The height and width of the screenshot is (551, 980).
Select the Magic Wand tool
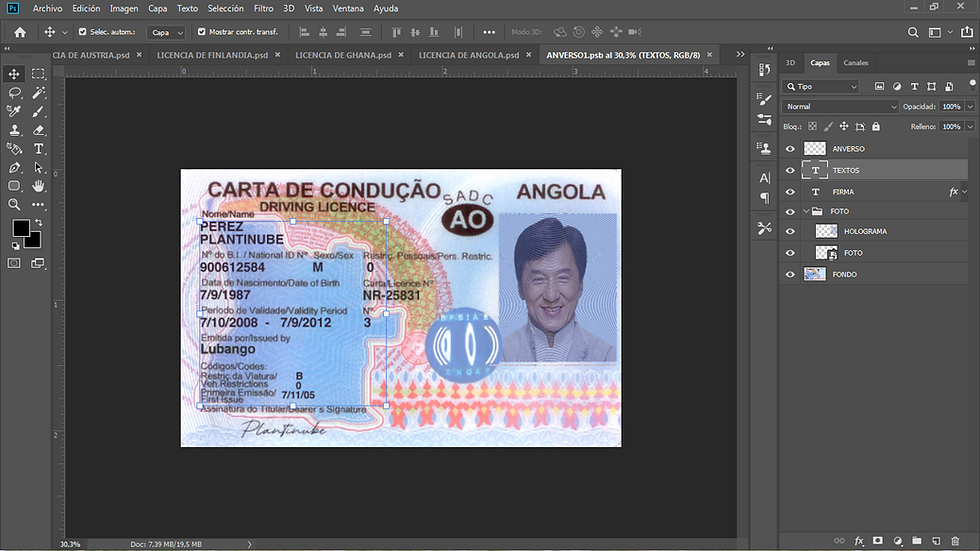pyautogui.click(x=38, y=92)
